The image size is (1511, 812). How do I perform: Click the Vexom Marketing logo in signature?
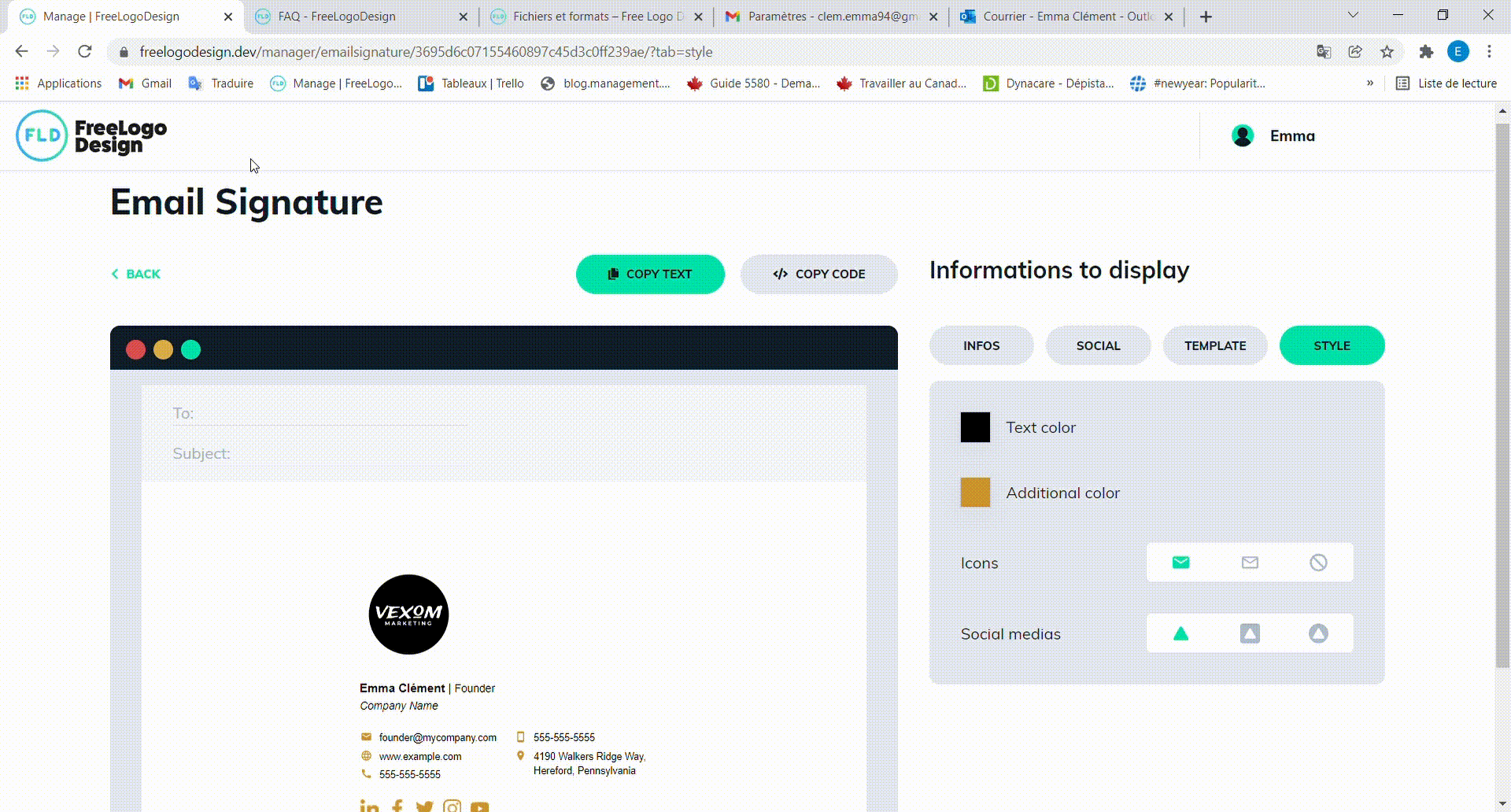pos(408,615)
